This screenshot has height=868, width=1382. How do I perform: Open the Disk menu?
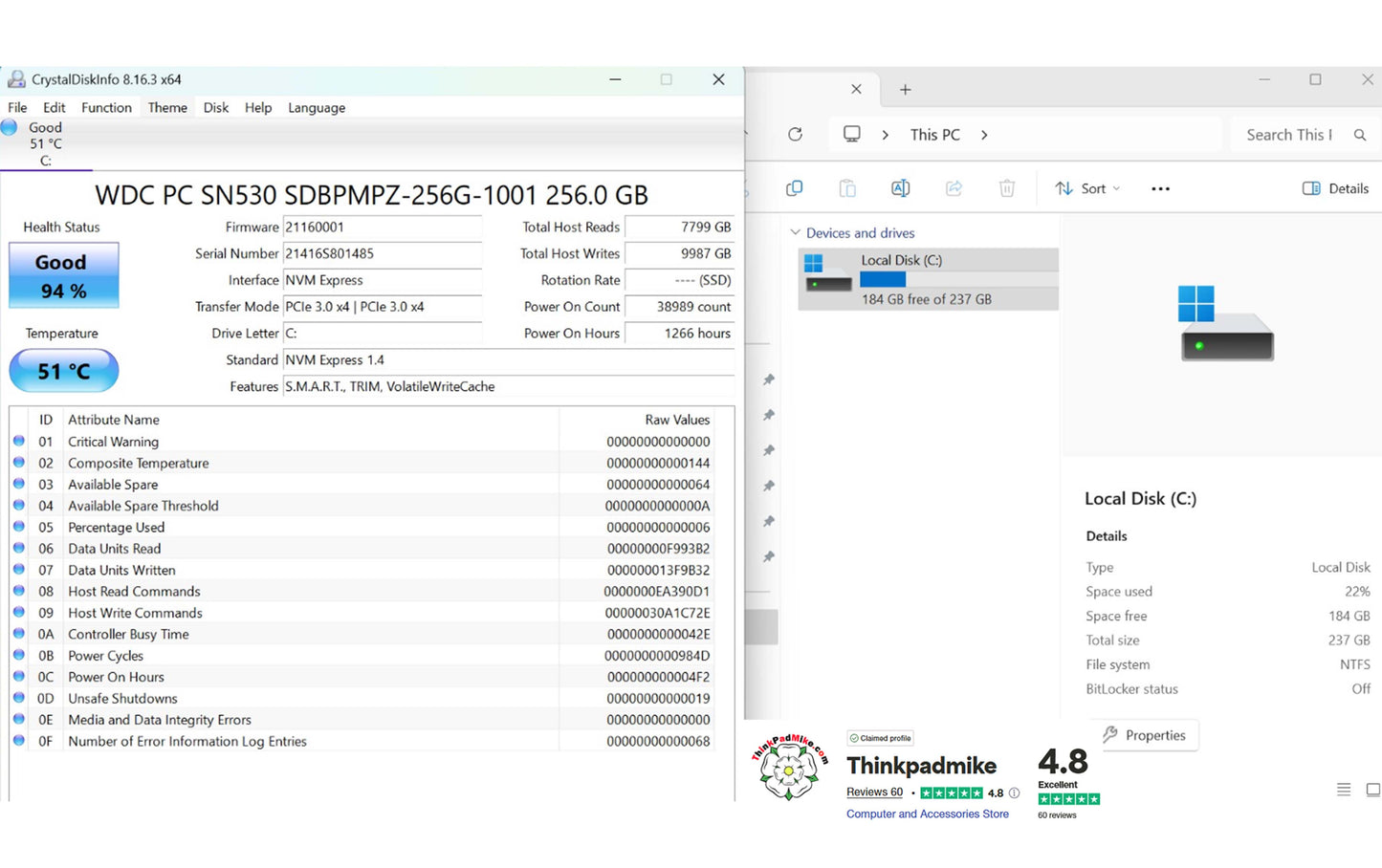pos(216,107)
